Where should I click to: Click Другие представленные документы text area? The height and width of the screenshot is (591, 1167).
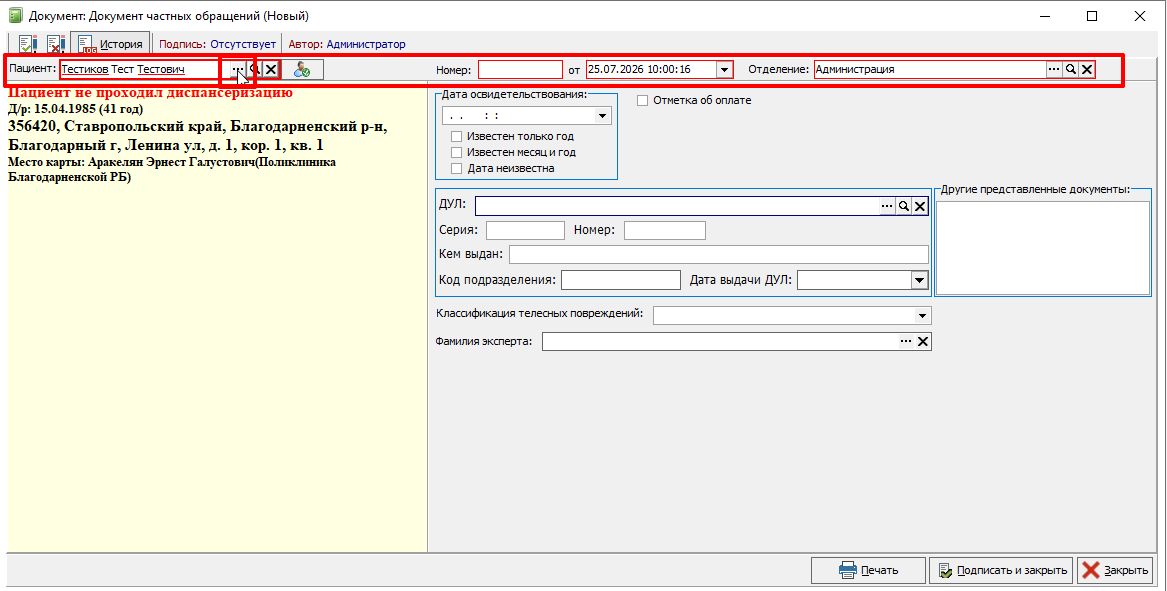coord(1043,248)
